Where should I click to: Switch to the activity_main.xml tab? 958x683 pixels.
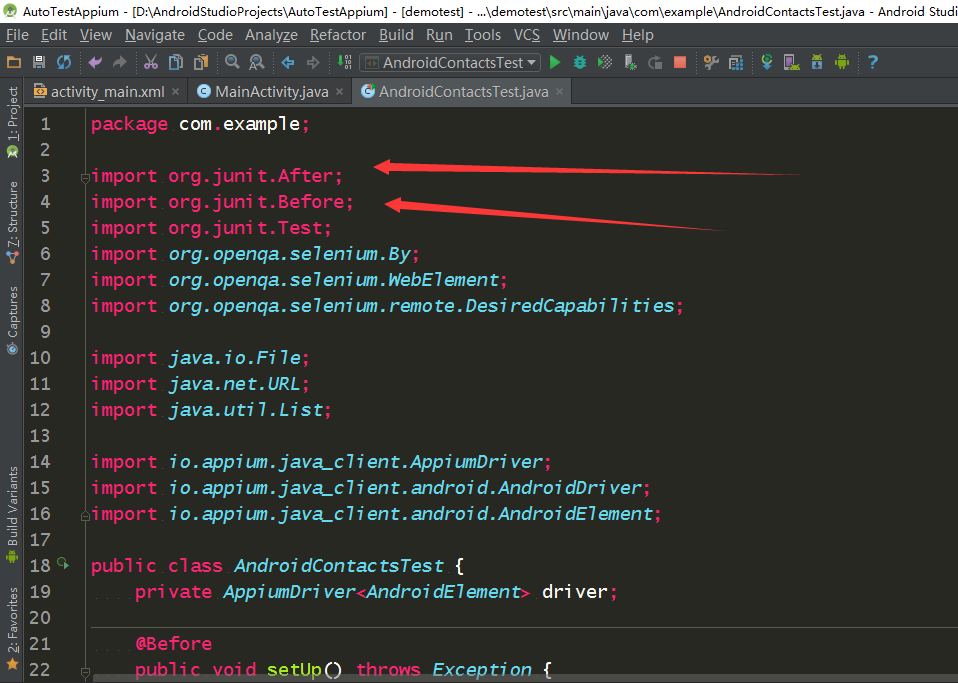(x=108, y=92)
